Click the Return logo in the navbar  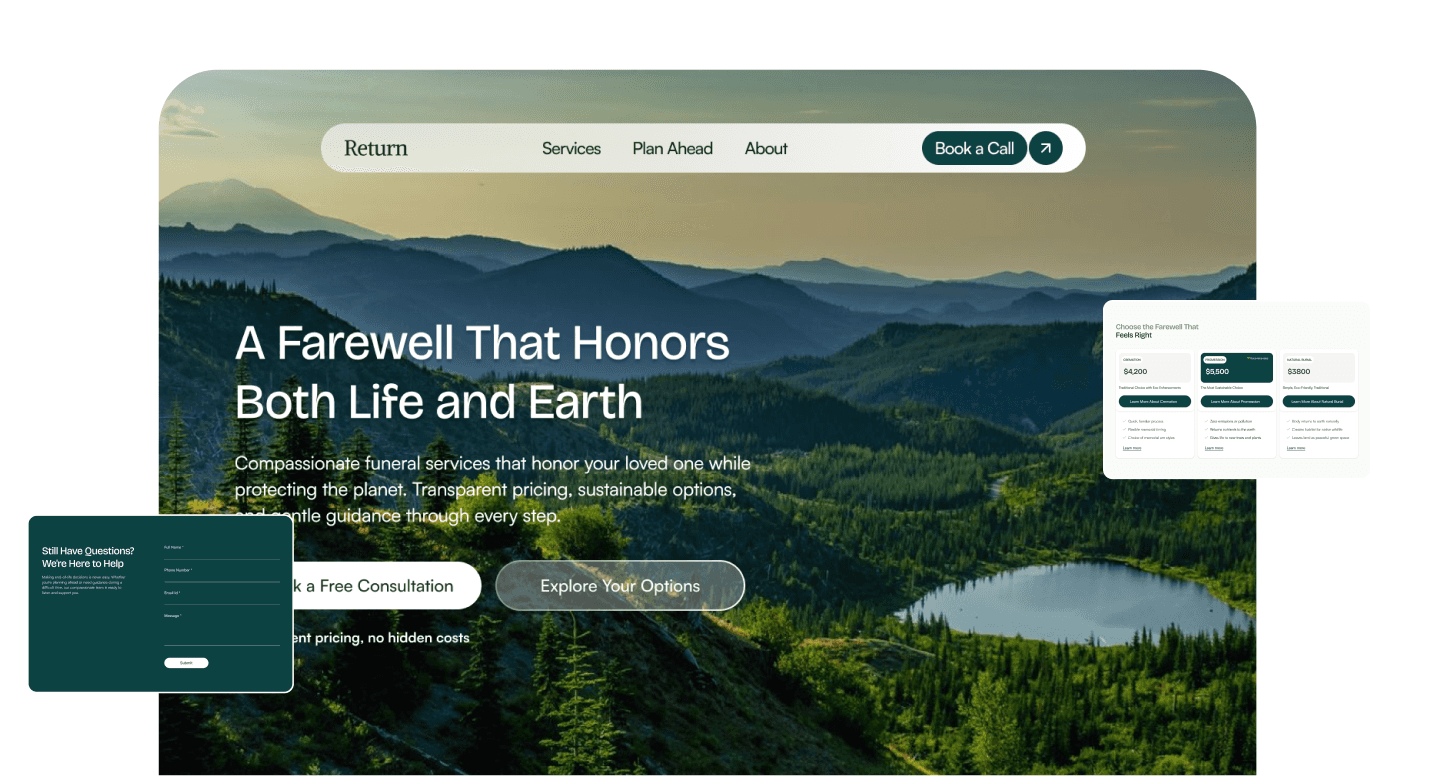tap(376, 148)
